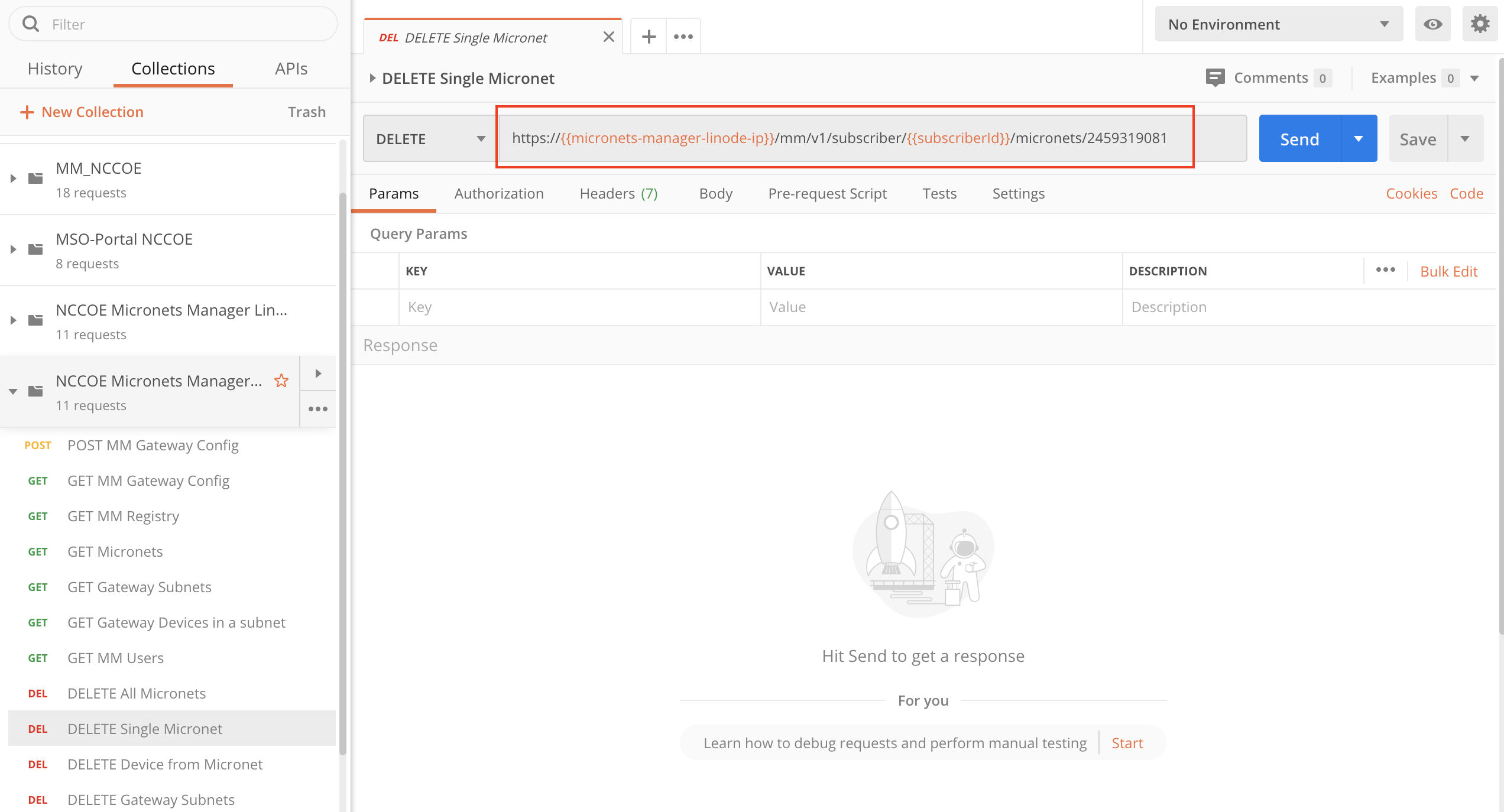1504x812 pixels.
Task: Click the query param Key field
Action: (579, 307)
